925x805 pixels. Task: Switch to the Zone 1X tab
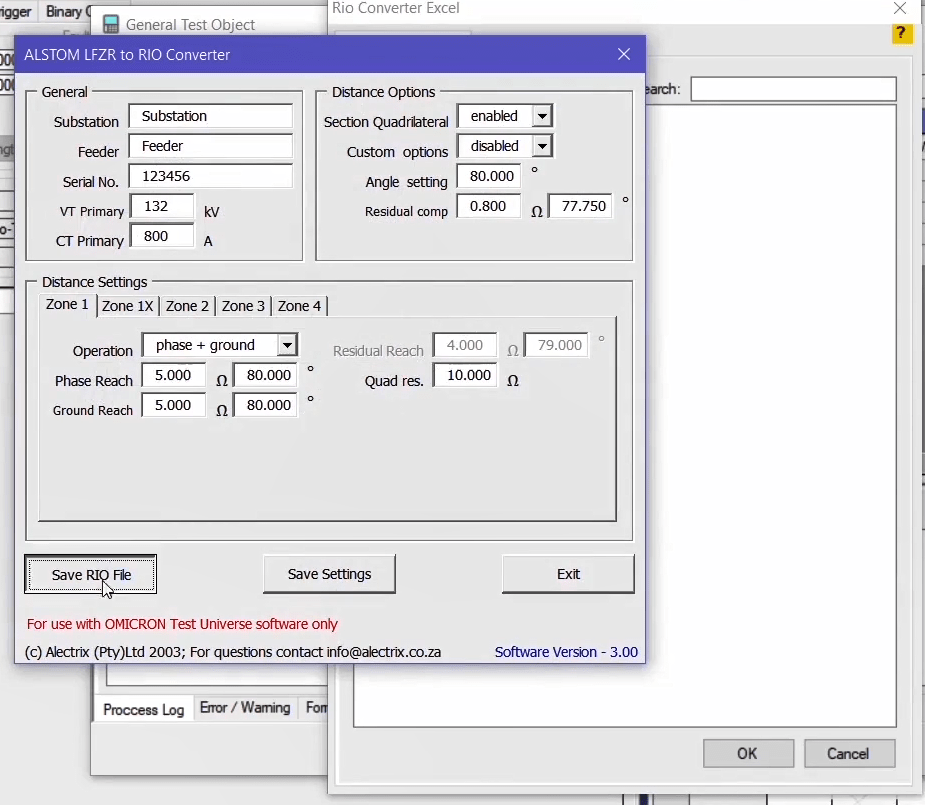(128, 306)
